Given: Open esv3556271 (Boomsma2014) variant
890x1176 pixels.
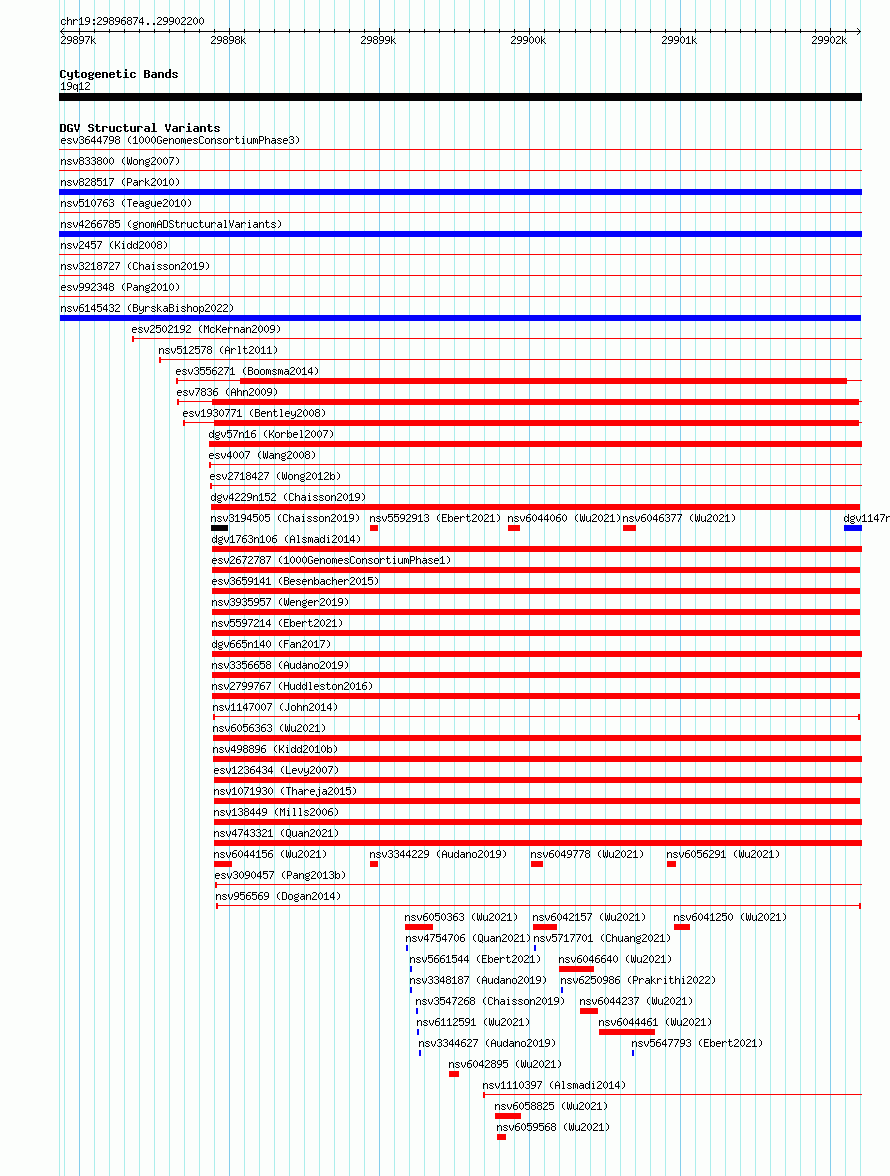Looking at the screenshot, I should pos(247,371).
